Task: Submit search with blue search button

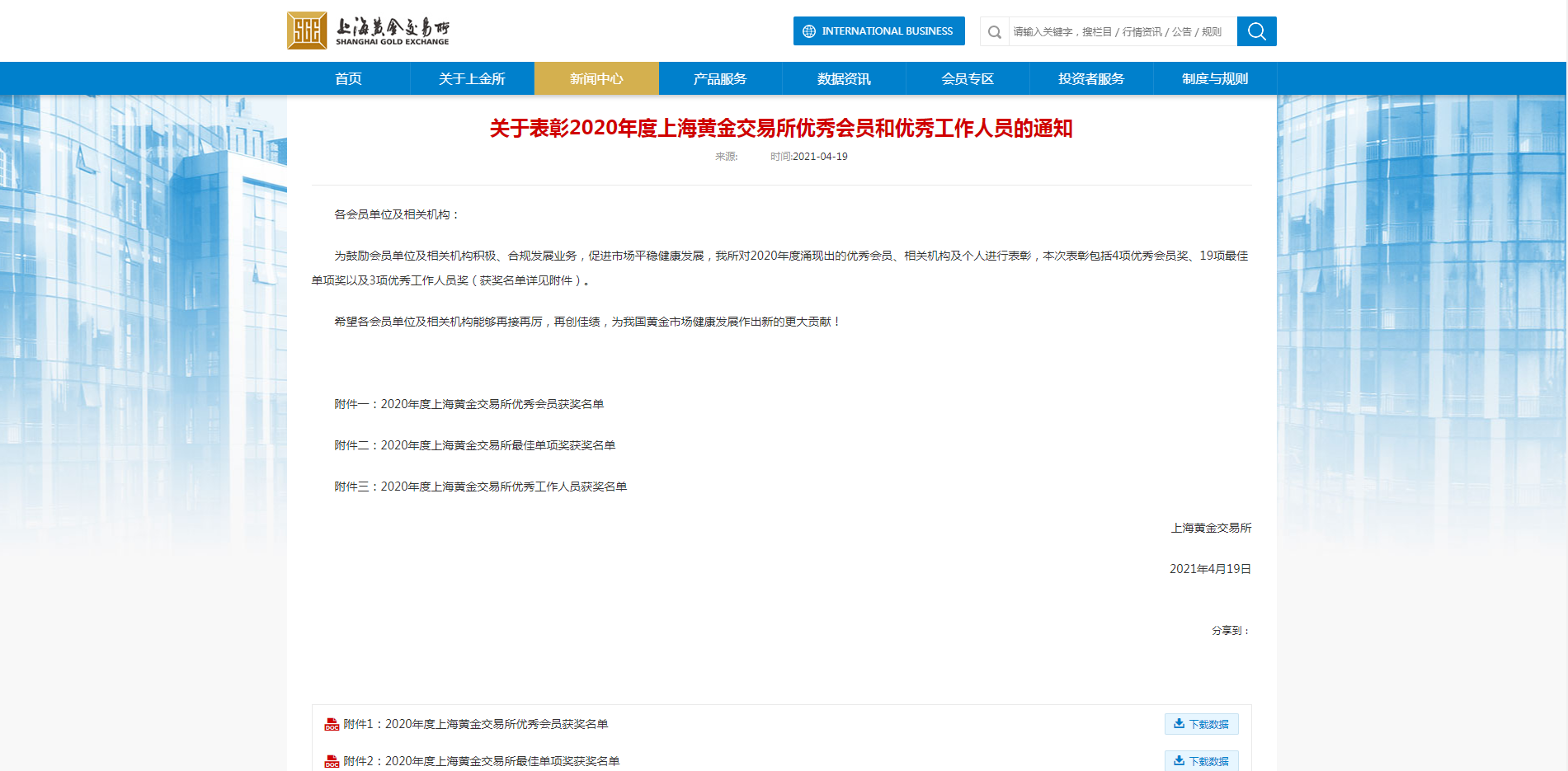Action: point(1257,31)
